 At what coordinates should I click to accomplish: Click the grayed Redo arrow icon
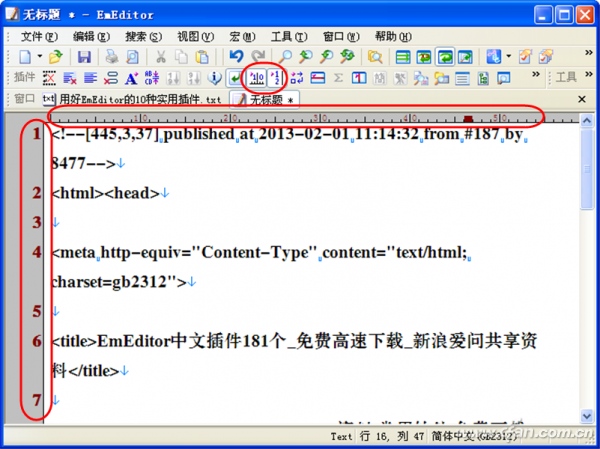click(x=258, y=57)
